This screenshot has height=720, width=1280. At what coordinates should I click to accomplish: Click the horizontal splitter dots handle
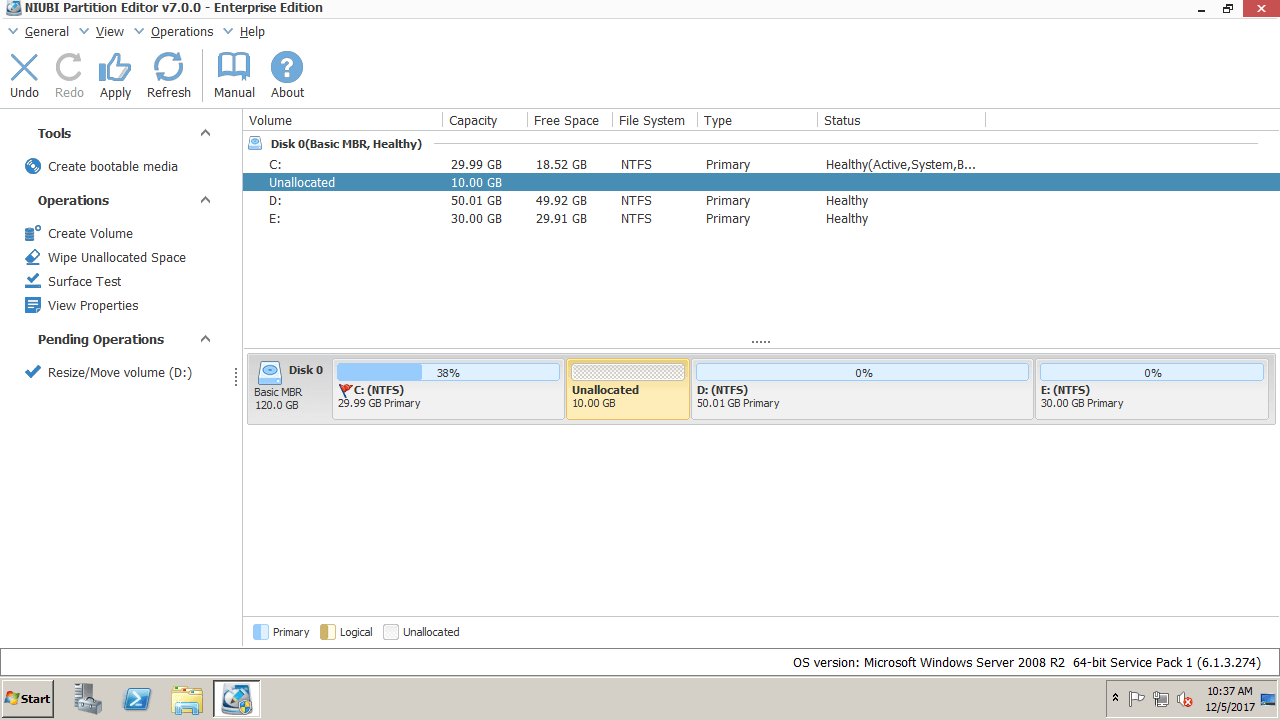pos(761,342)
